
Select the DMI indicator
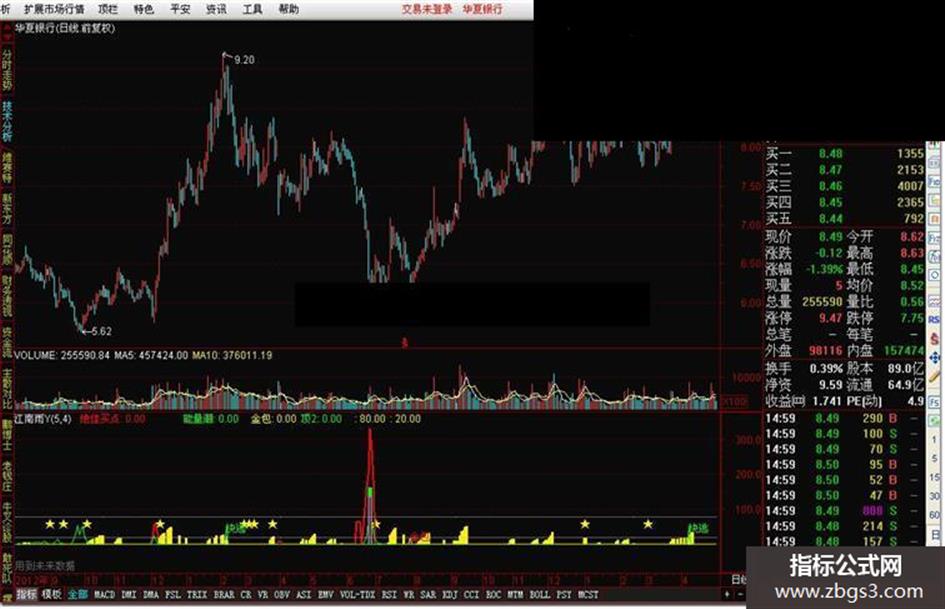click(x=128, y=595)
